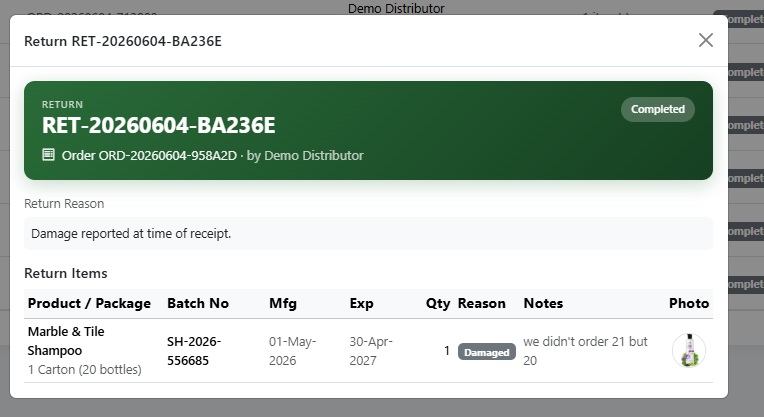
Task: Click the order document icon in green banner
Action: pyautogui.click(x=48, y=155)
